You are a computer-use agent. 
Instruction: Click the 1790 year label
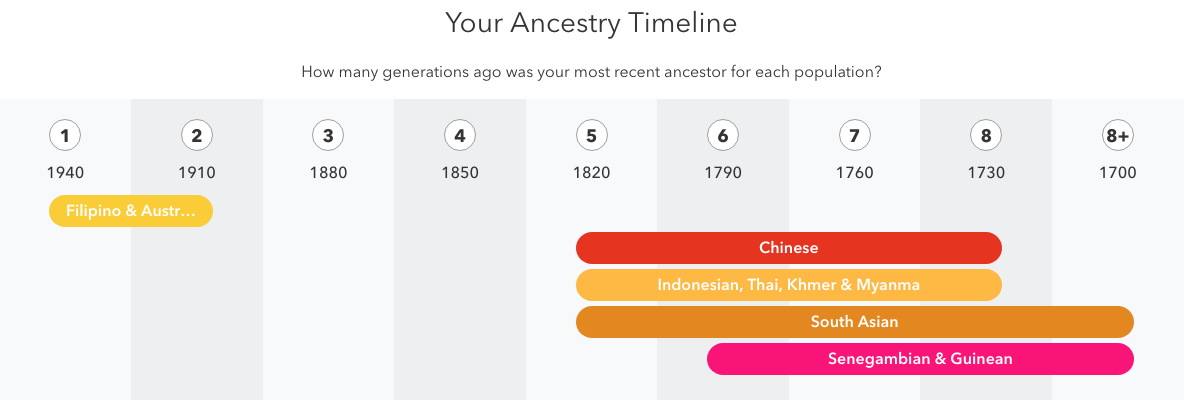[722, 173]
